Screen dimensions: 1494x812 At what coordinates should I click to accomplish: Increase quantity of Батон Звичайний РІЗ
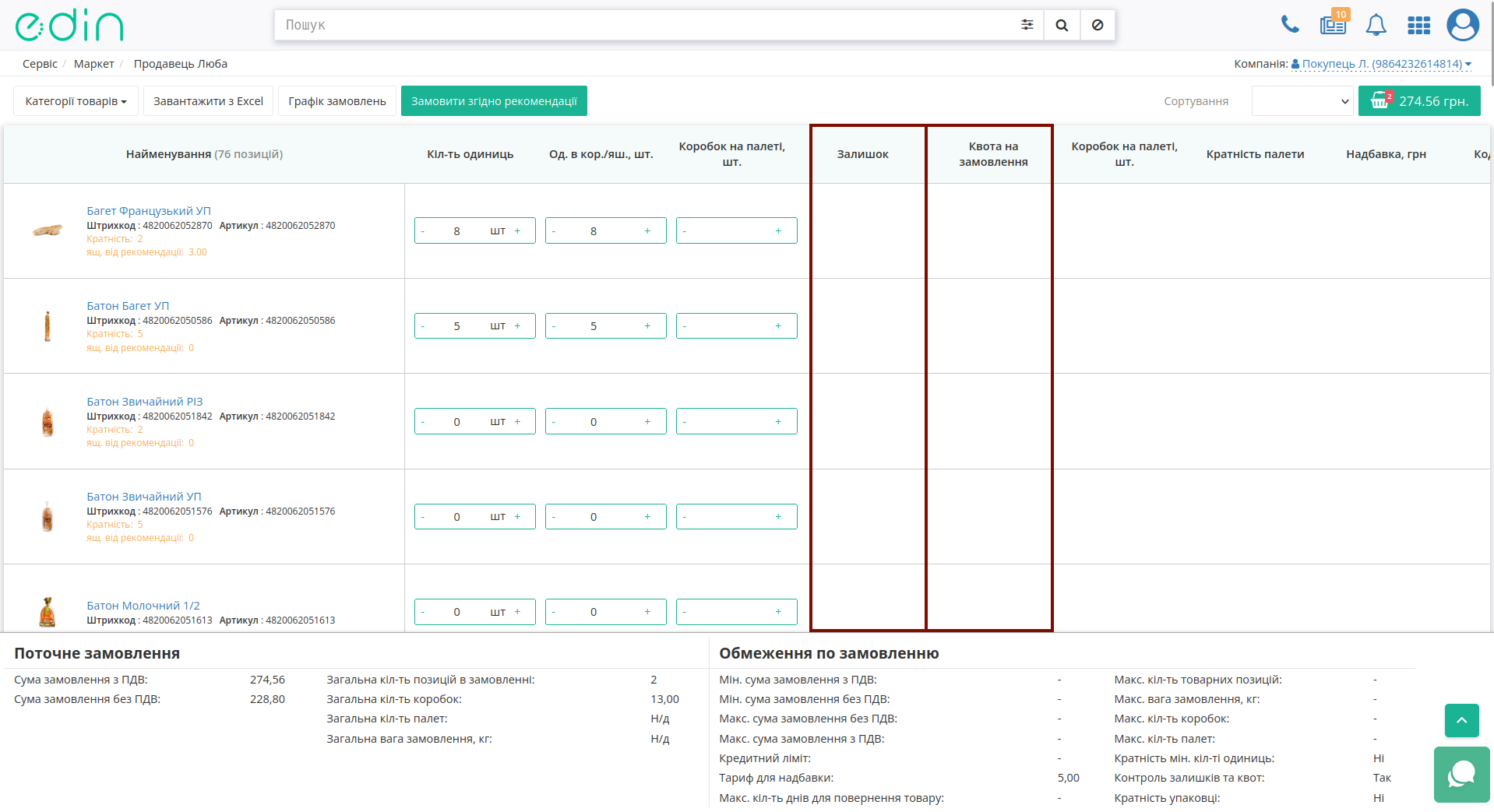pos(517,422)
